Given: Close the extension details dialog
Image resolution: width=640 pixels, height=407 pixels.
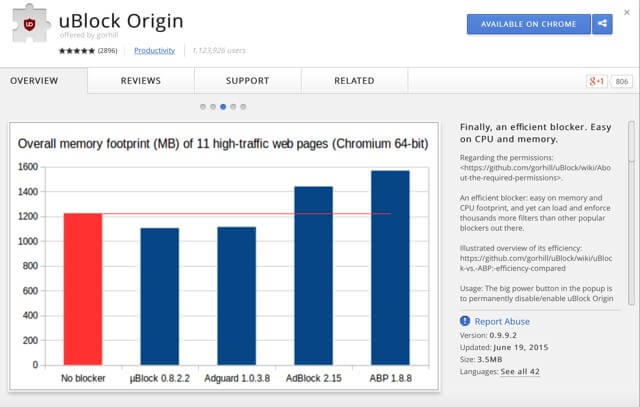Looking at the screenshot, I should (627, 13).
